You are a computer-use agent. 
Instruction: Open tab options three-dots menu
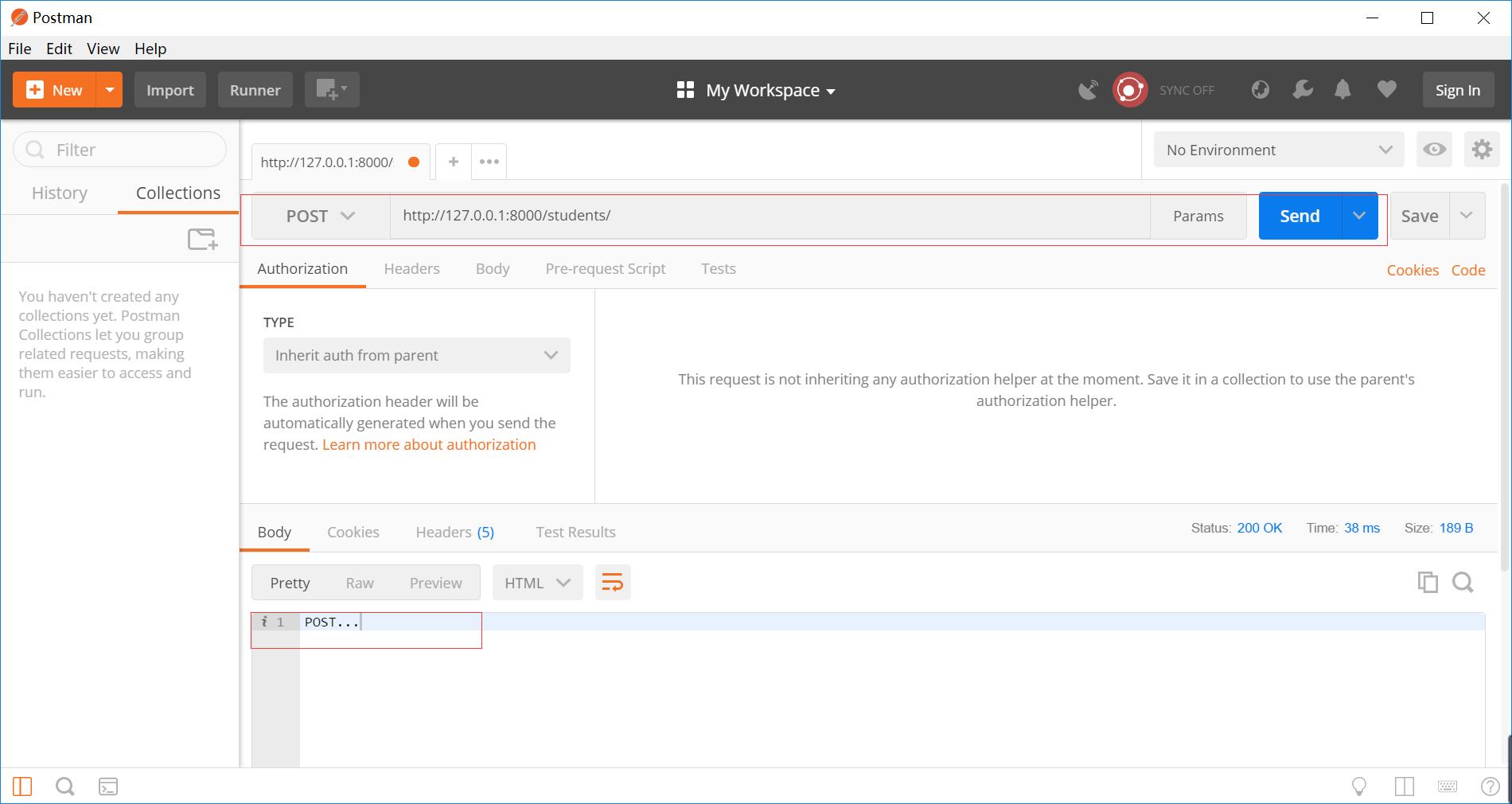tap(489, 162)
